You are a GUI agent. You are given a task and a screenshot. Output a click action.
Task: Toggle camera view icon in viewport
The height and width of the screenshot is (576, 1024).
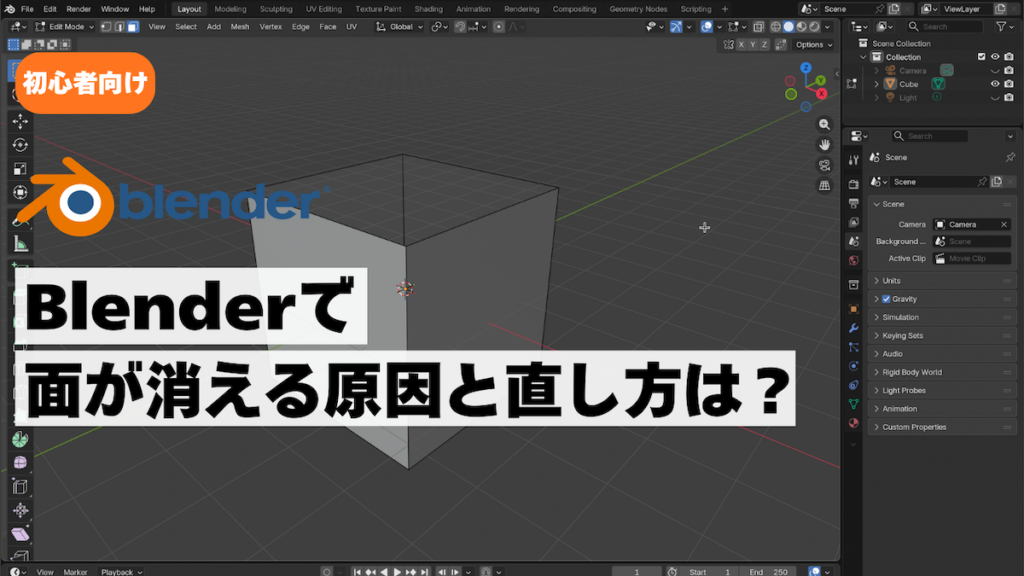[x=825, y=165]
